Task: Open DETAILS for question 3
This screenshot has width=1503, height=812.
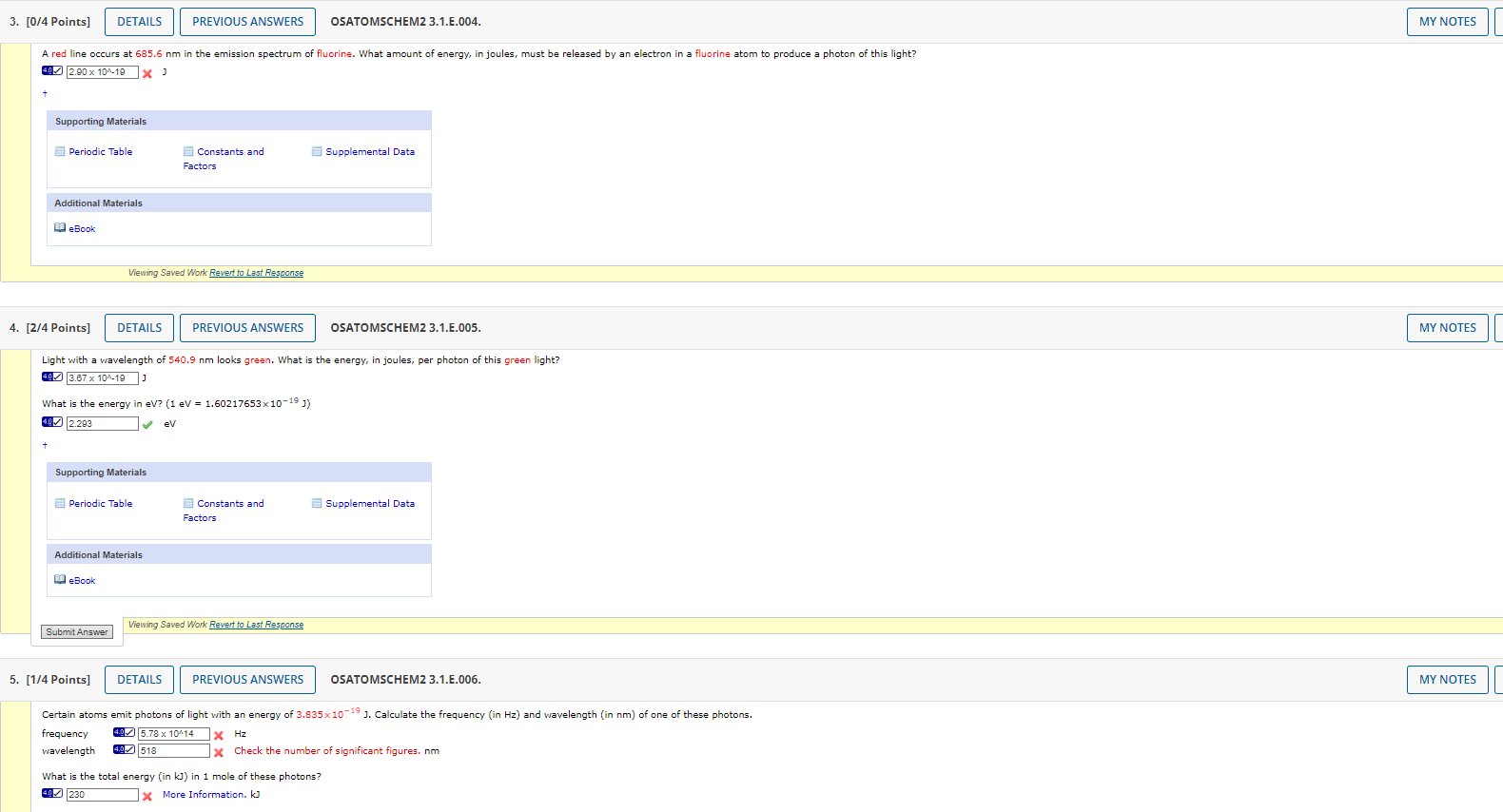Action: (x=140, y=22)
